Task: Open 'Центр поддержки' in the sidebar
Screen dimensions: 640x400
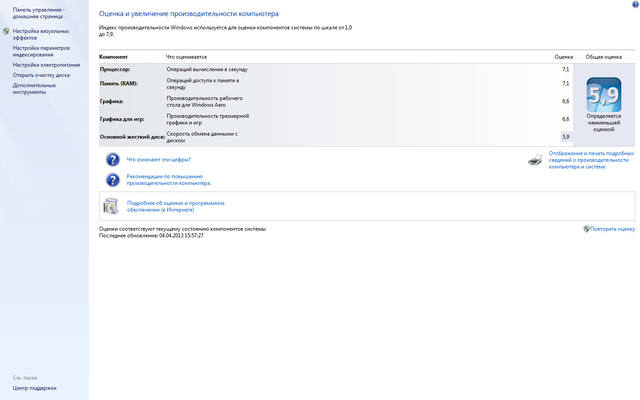Action: coord(35,387)
